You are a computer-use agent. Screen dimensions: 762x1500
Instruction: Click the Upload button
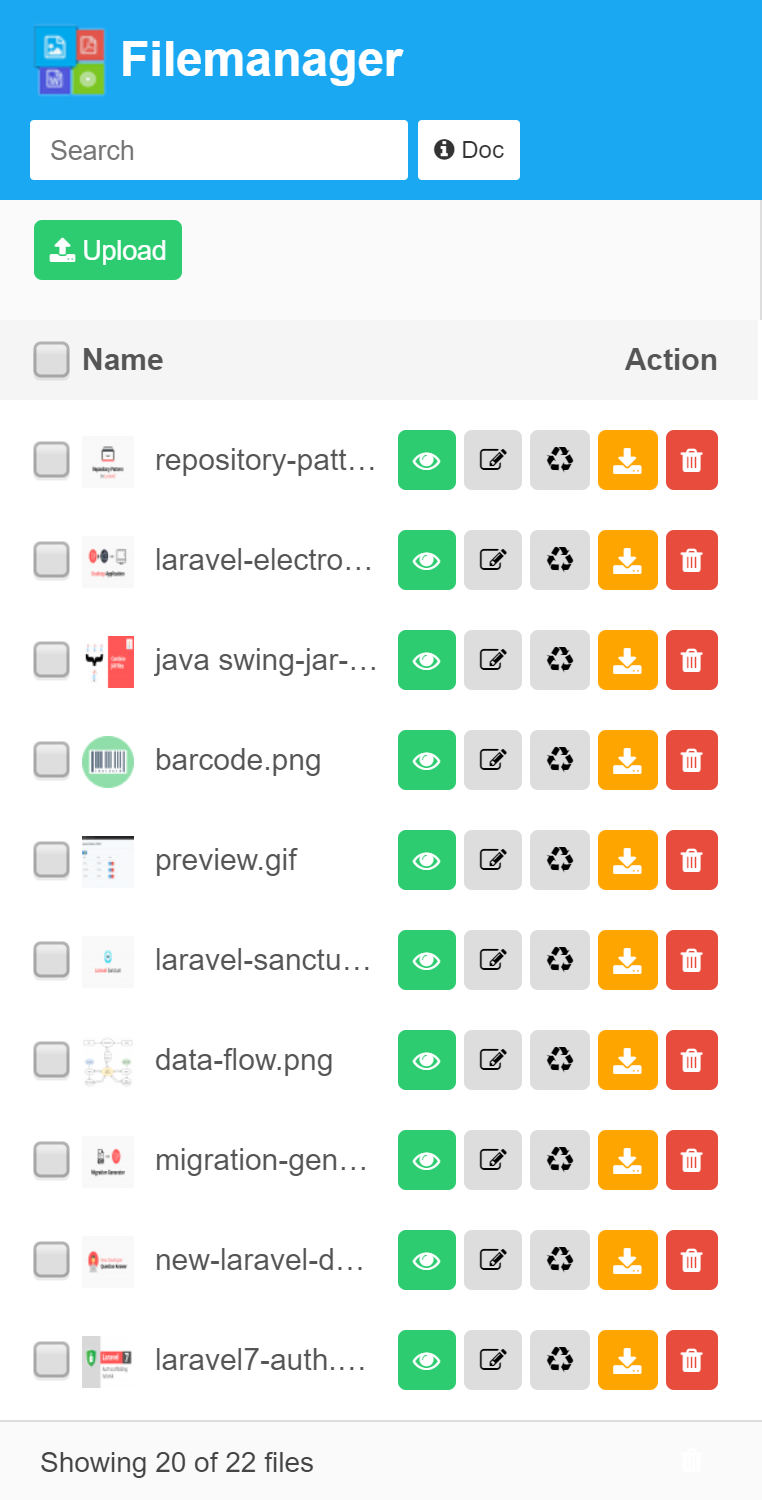point(108,250)
